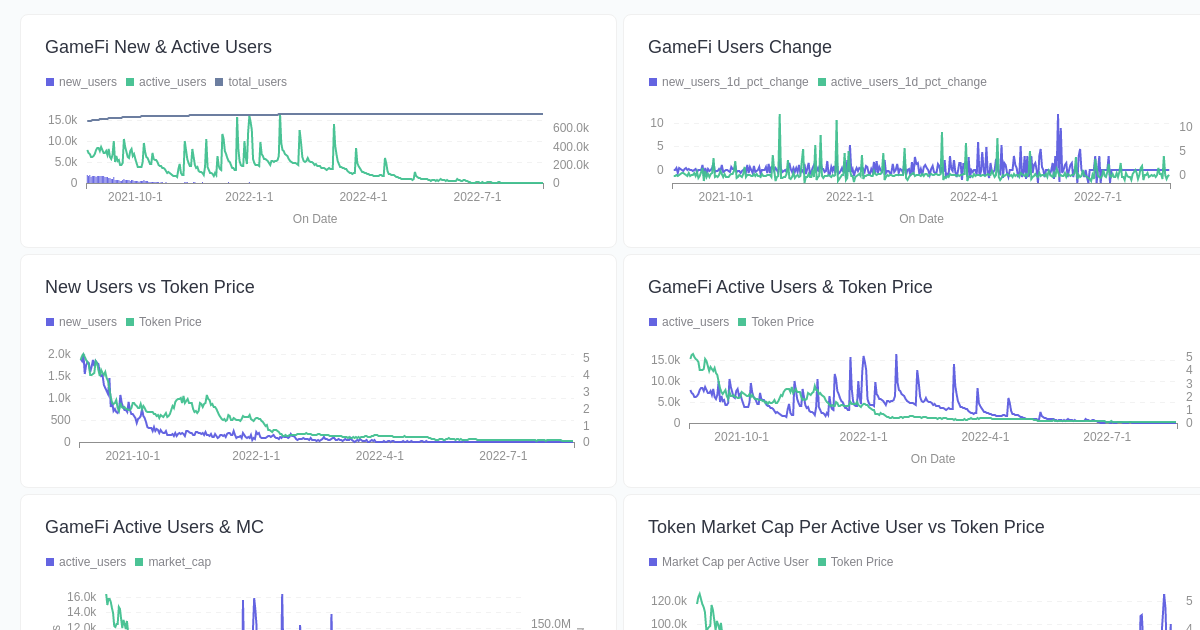Click the purple Market Cap per Active User marker
This screenshot has width=1200, height=630.
[652, 562]
